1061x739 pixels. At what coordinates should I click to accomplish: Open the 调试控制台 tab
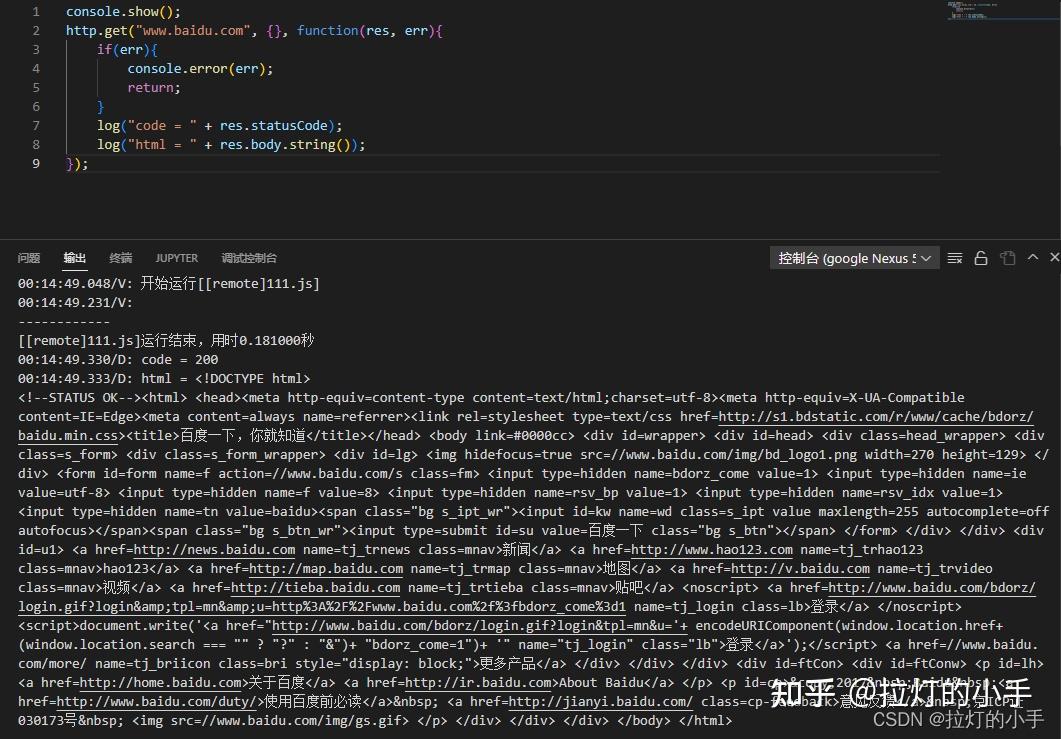coord(248,258)
